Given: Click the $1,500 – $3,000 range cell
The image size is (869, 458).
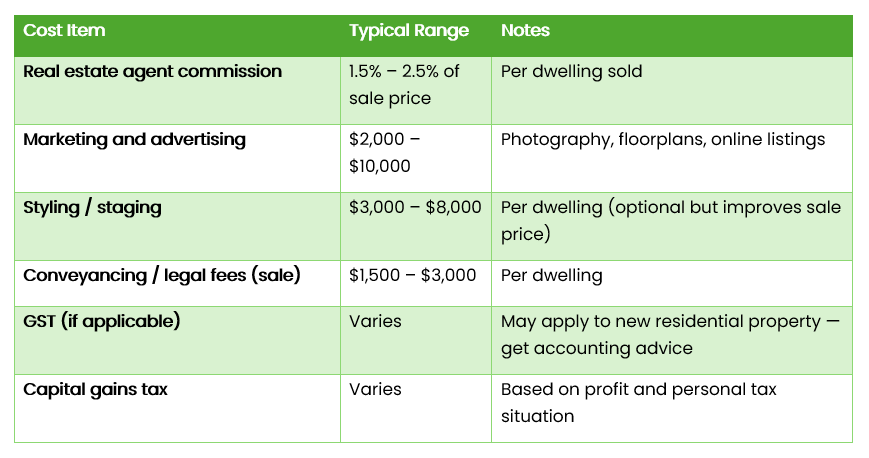Looking at the screenshot, I should [412, 275].
